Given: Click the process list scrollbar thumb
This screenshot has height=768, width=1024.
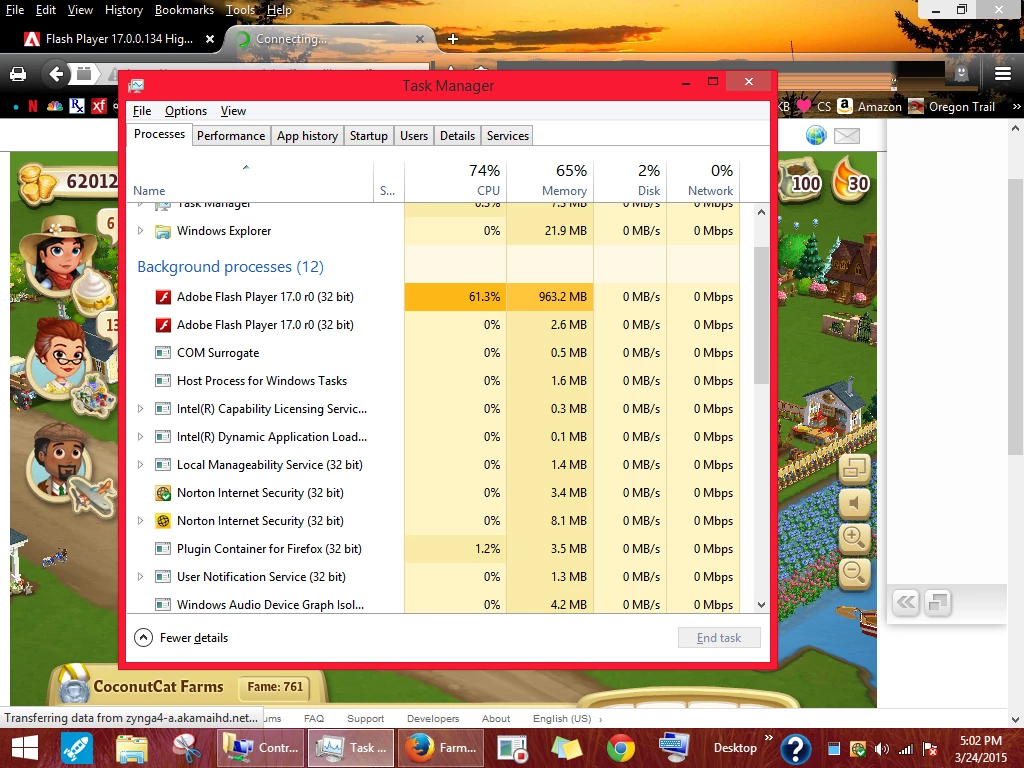Looking at the screenshot, I should 761,315.
